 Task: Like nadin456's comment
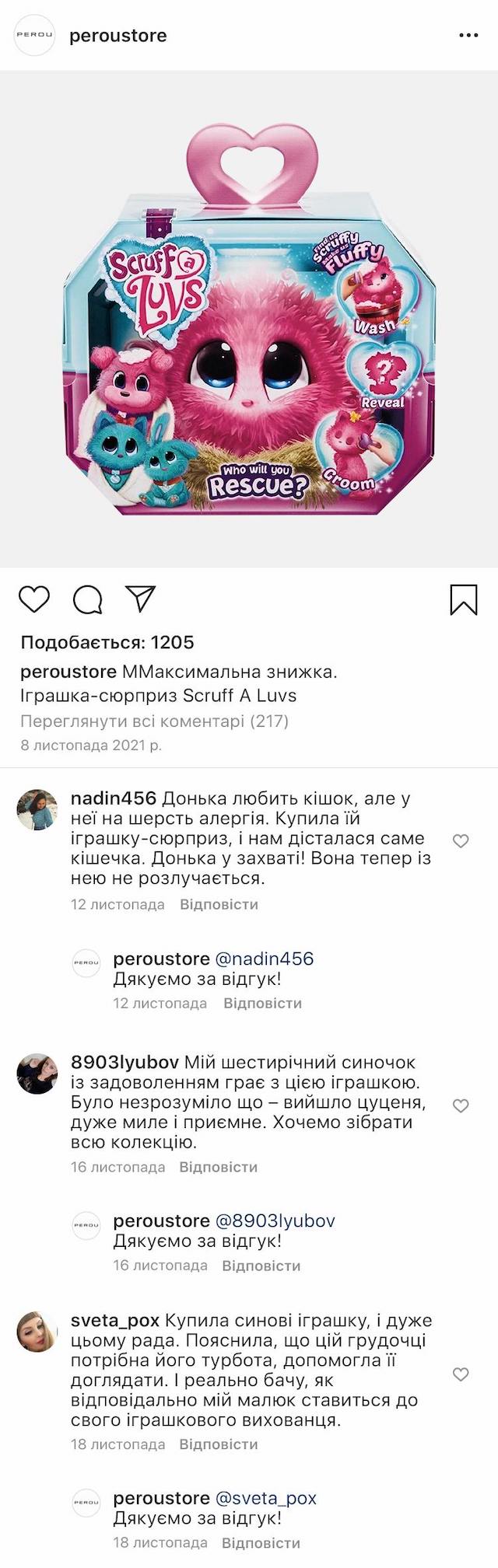pos(461,840)
